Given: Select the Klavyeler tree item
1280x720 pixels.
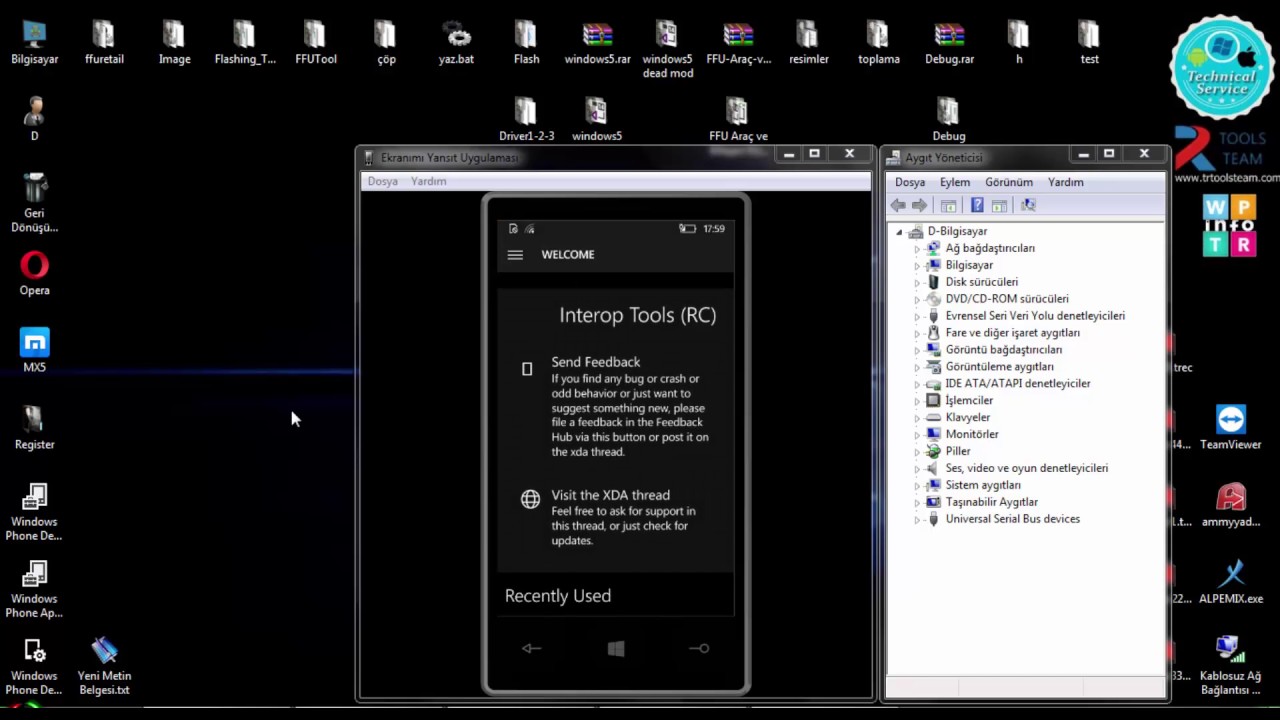Looking at the screenshot, I should (968, 417).
